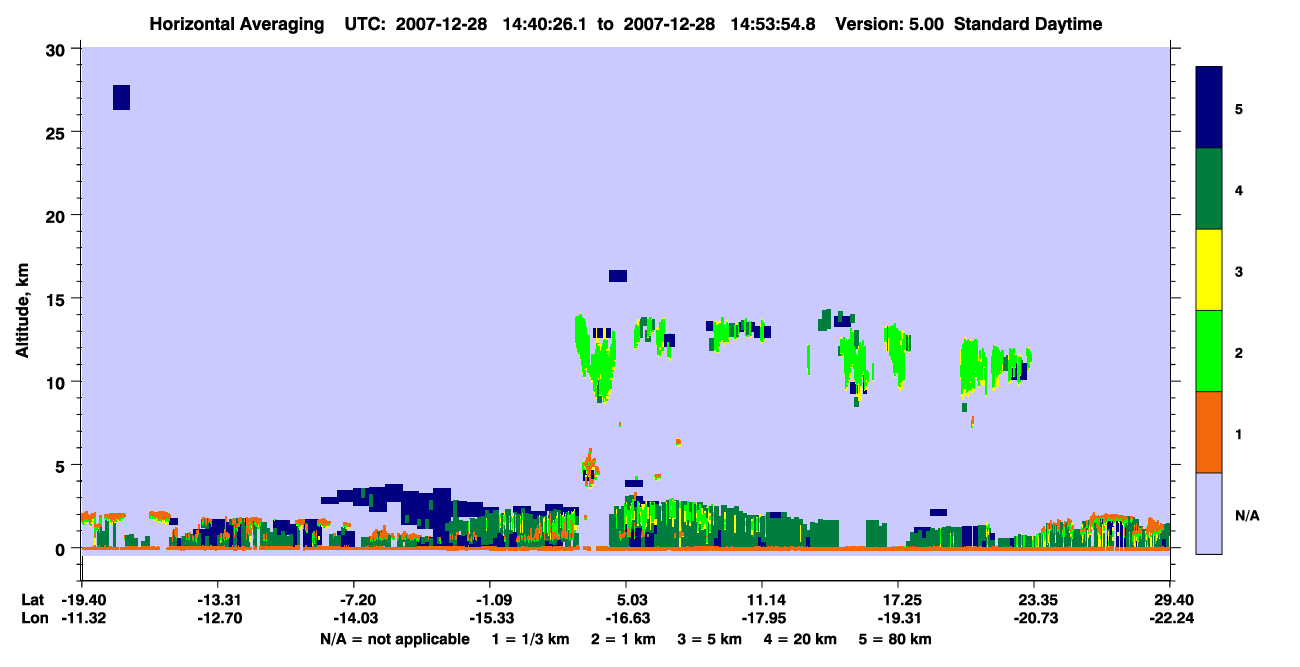Click the colorbar label '3'
1300x667 pixels.
pyautogui.click(x=1239, y=271)
